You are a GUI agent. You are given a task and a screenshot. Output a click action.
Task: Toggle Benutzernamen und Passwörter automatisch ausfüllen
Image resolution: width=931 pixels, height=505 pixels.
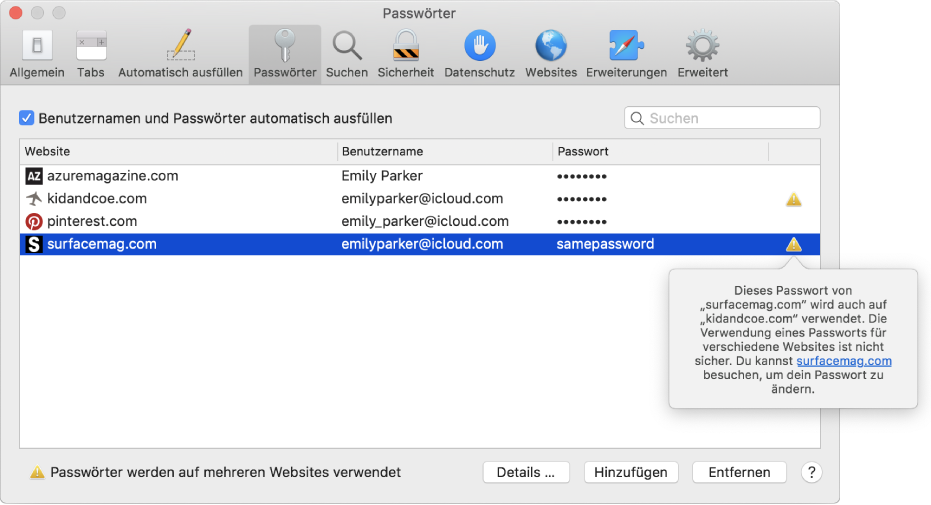coord(26,117)
